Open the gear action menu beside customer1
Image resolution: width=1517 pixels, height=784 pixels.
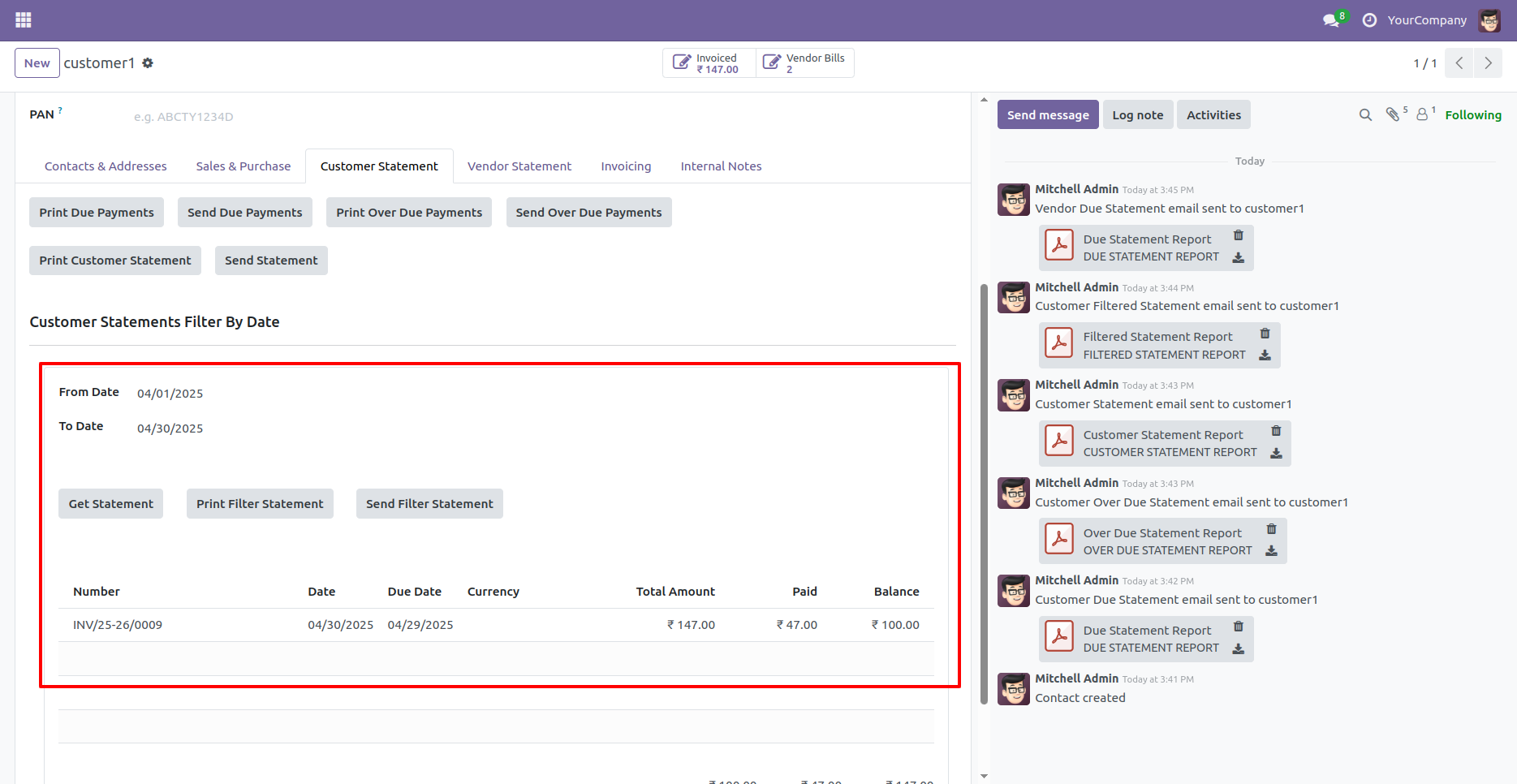pyautogui.click(x=148, y=62)
